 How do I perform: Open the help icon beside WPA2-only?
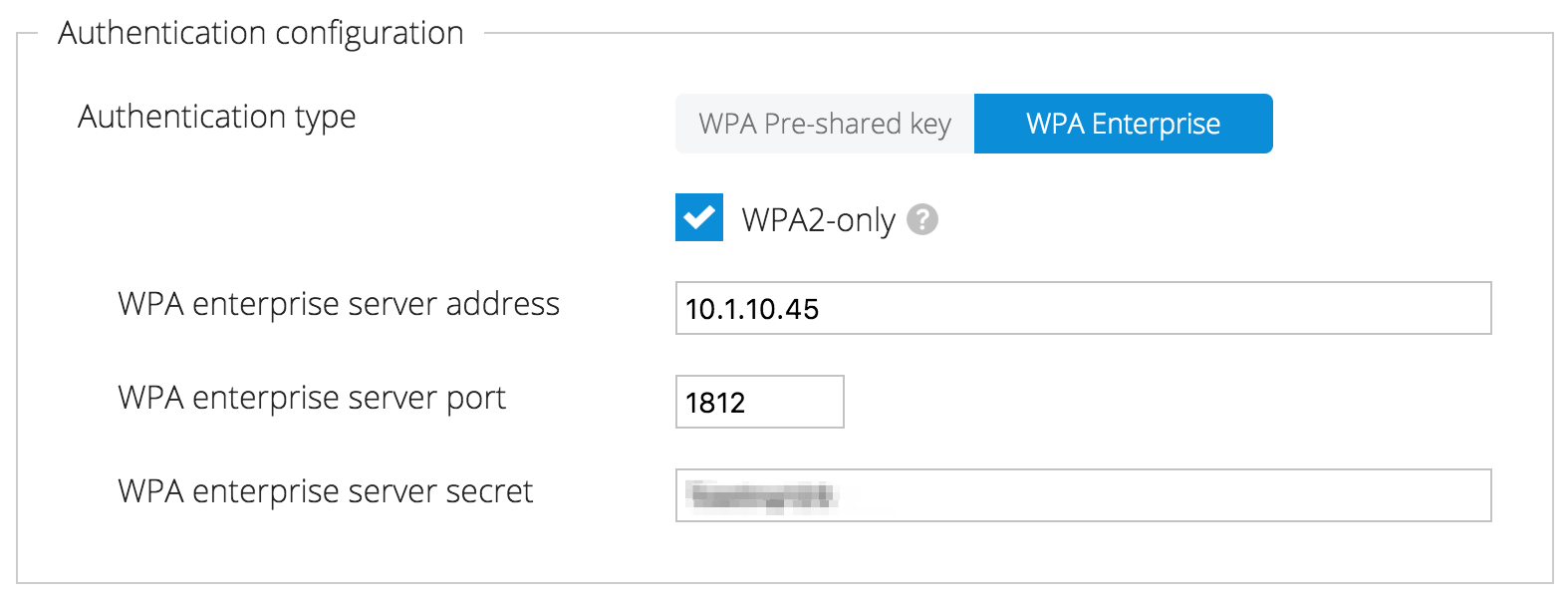[x=922, y=219]
